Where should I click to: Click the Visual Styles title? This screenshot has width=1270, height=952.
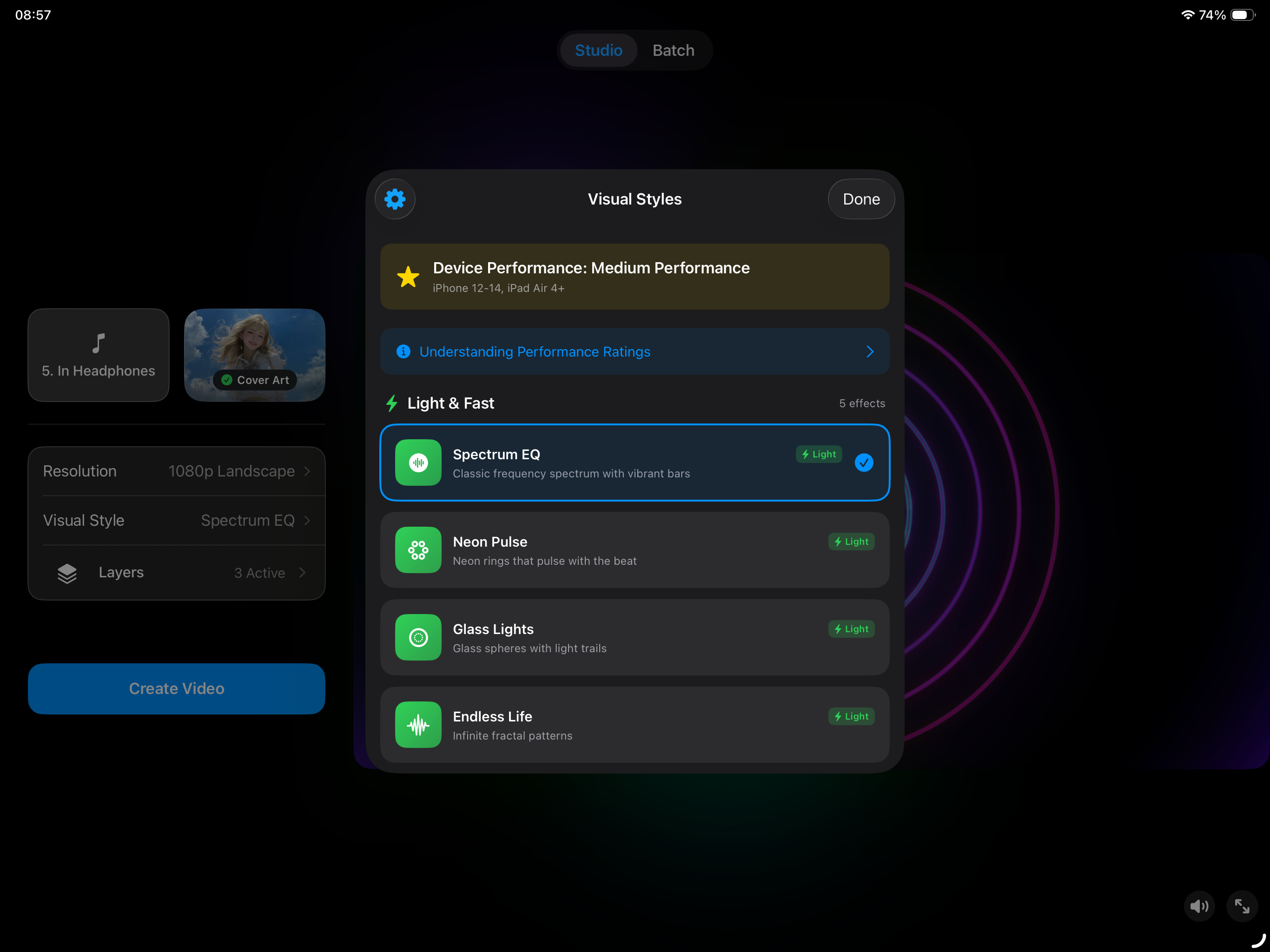pos(635,199)
